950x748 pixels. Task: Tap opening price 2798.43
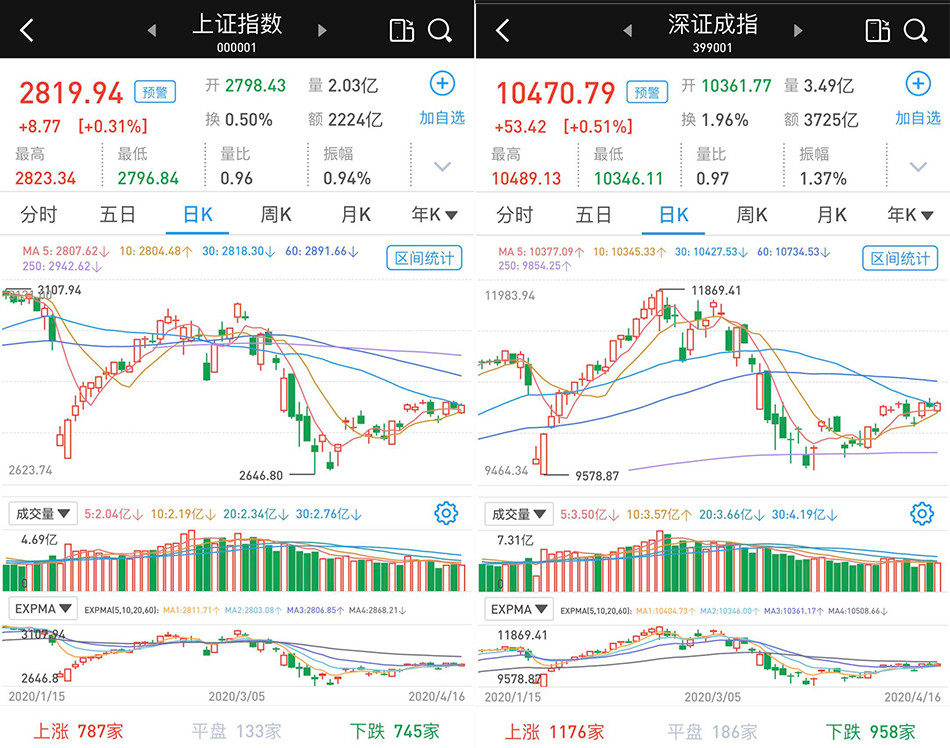255,85
